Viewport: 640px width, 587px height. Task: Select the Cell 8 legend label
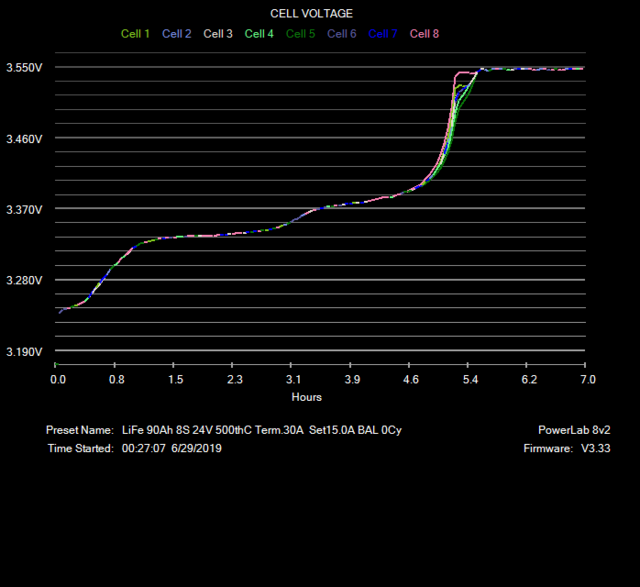pos(424,33)
